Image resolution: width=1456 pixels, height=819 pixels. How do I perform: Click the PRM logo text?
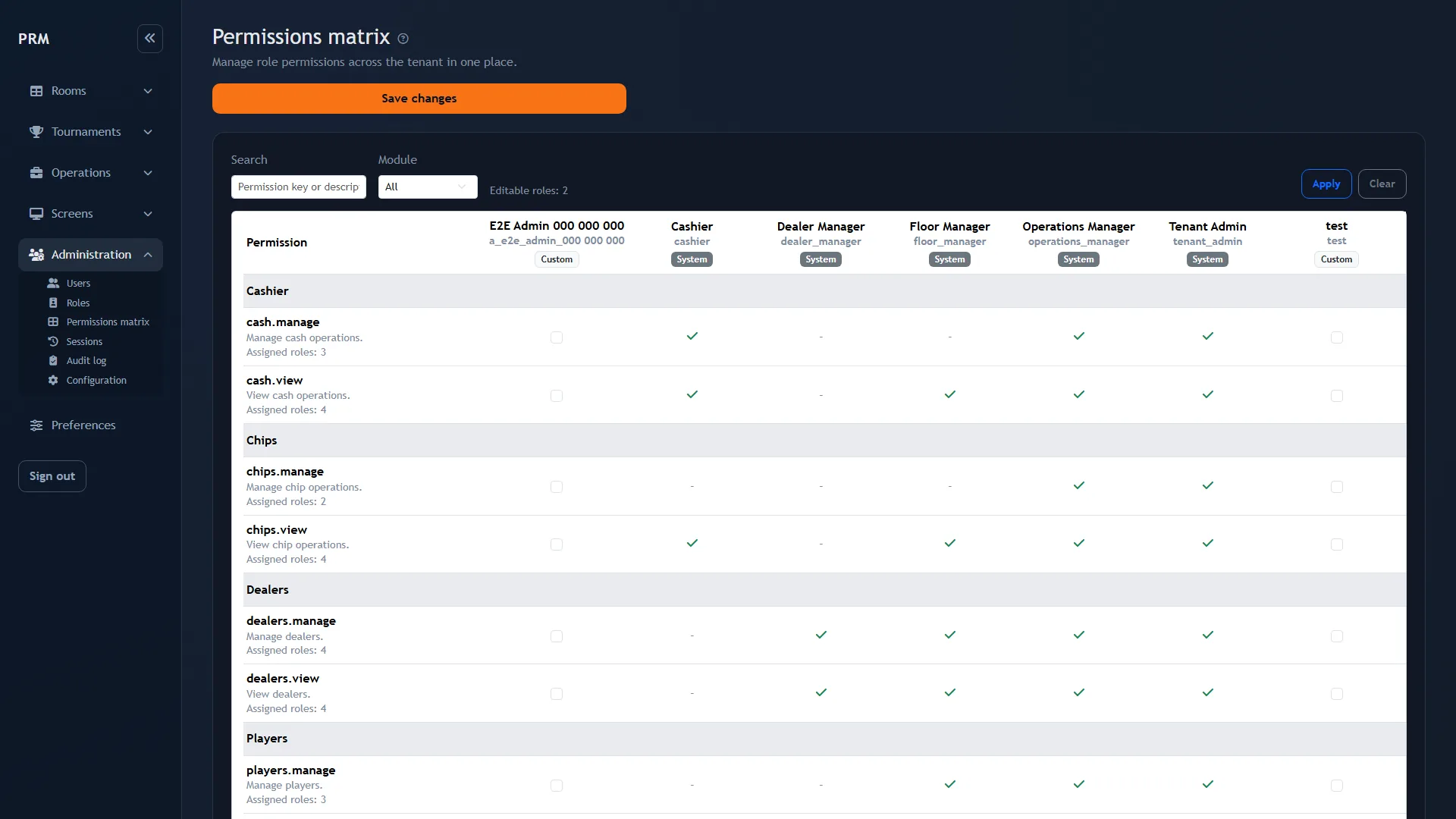click(34, 39)
